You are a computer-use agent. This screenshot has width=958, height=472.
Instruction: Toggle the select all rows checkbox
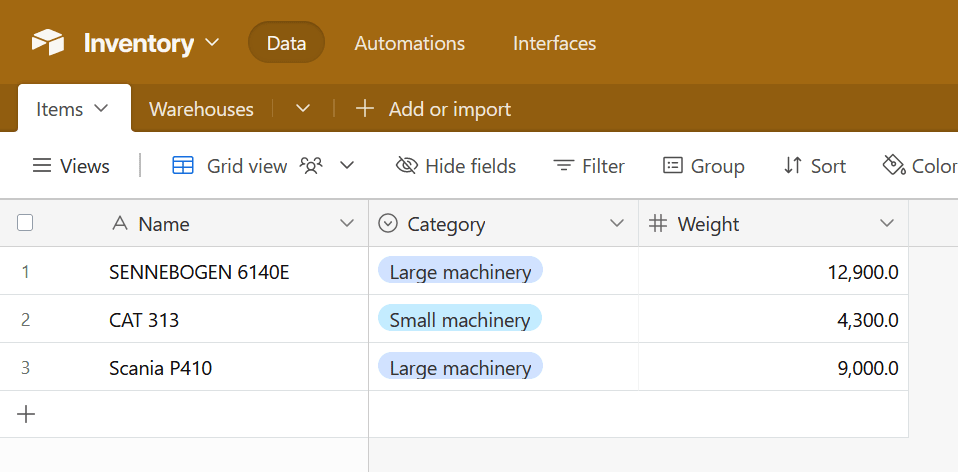[x=25, y=223]
